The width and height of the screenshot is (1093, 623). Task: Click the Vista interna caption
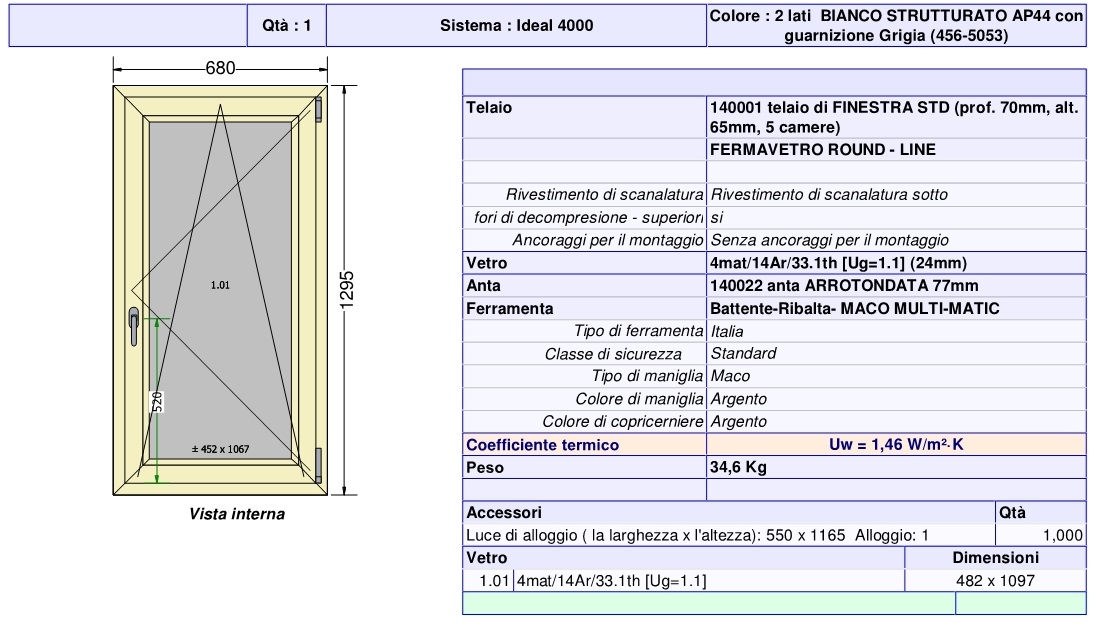click(237, 514)
